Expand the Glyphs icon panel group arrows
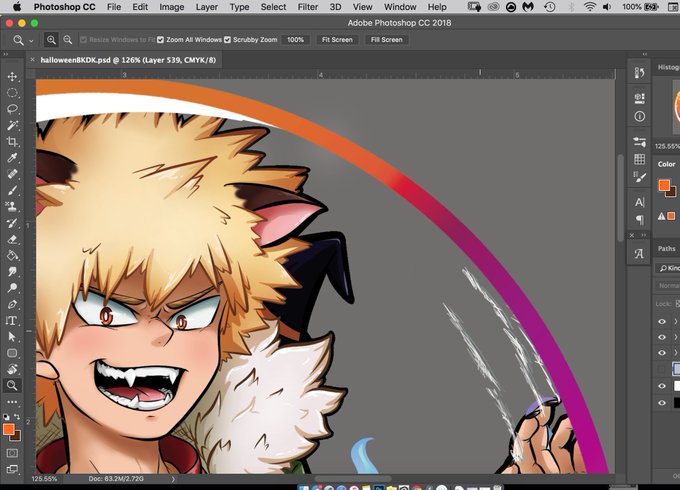Screen dimensions: 680x490 (644, 235)
